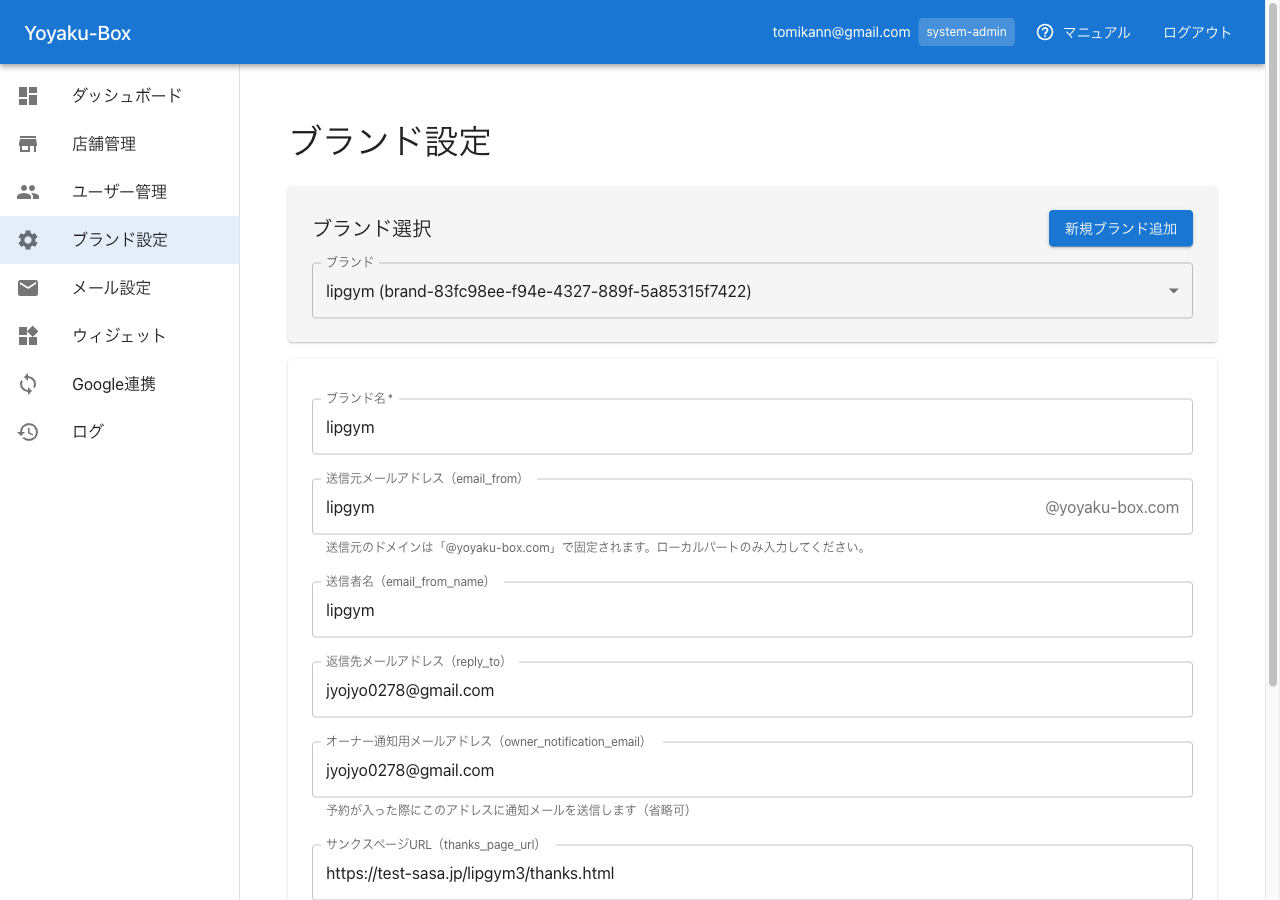This screenshot has height=900, width=1280.
Task: Click the dropdown arrow in brand selector
Action: (x=1173, y=291)
